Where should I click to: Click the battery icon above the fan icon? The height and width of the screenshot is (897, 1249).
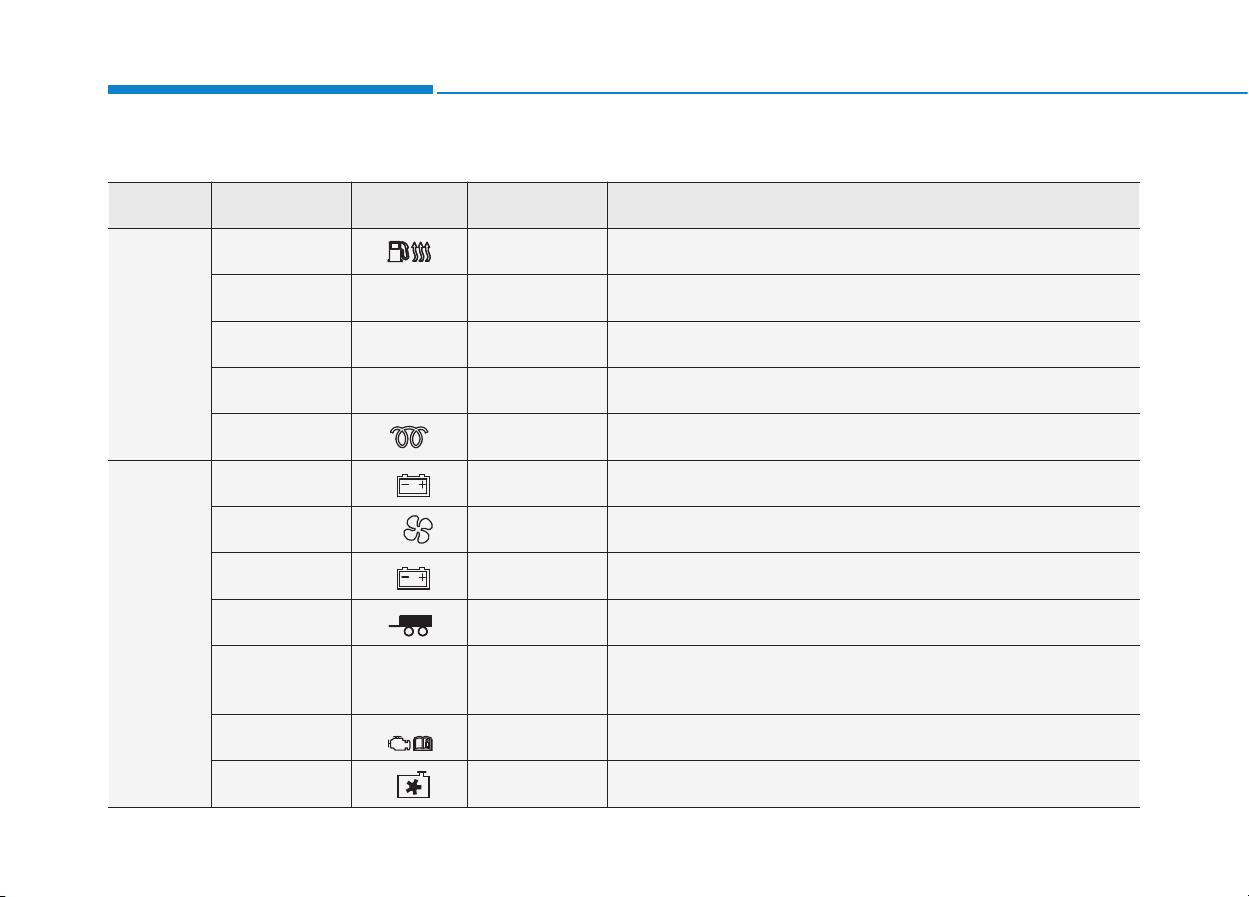pyautogui.click(x=411, y=485)
